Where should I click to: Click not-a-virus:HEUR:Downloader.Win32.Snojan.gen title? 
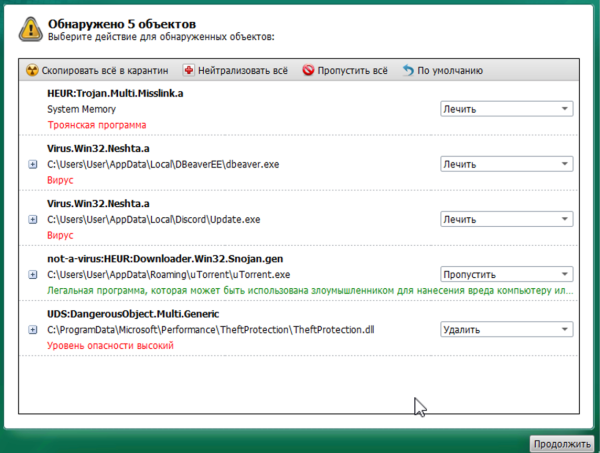point(165,259)
